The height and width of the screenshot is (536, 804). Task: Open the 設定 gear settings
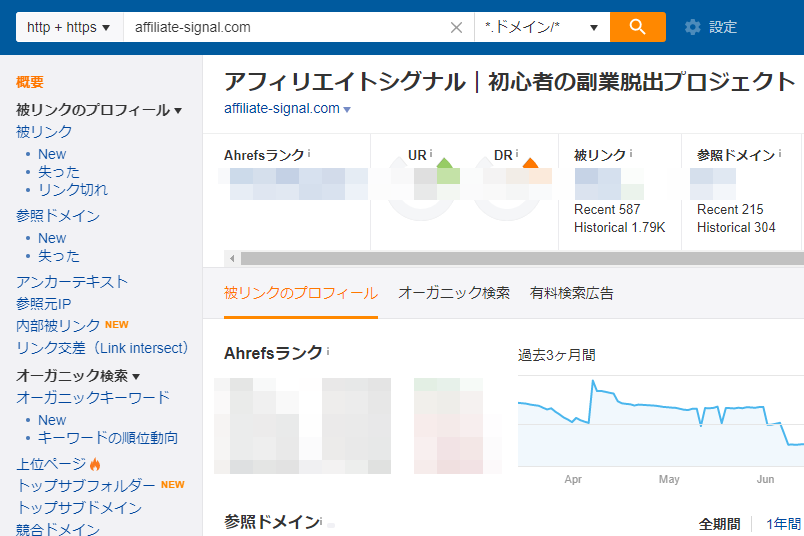click(x=711, y=27)
